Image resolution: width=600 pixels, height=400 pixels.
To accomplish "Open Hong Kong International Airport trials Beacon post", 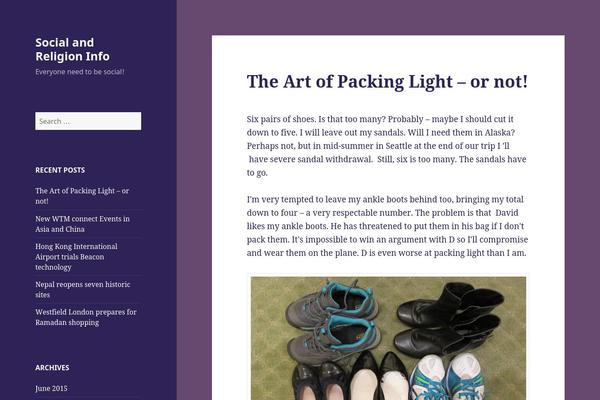I will pos(76,256).
